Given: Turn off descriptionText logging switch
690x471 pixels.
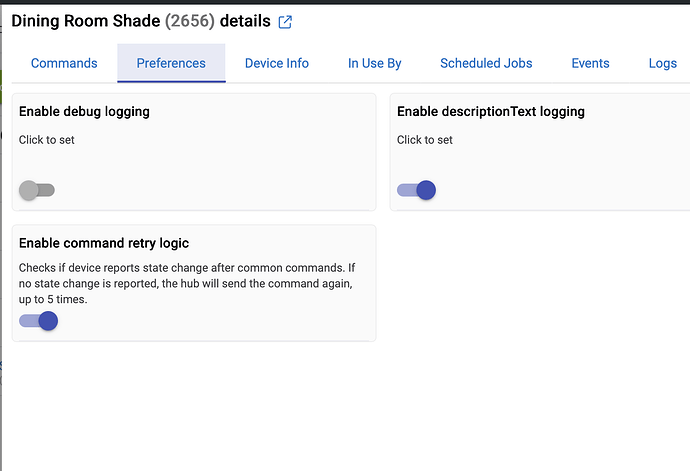Looking at the screenshot, I should [x=416, y=190].
